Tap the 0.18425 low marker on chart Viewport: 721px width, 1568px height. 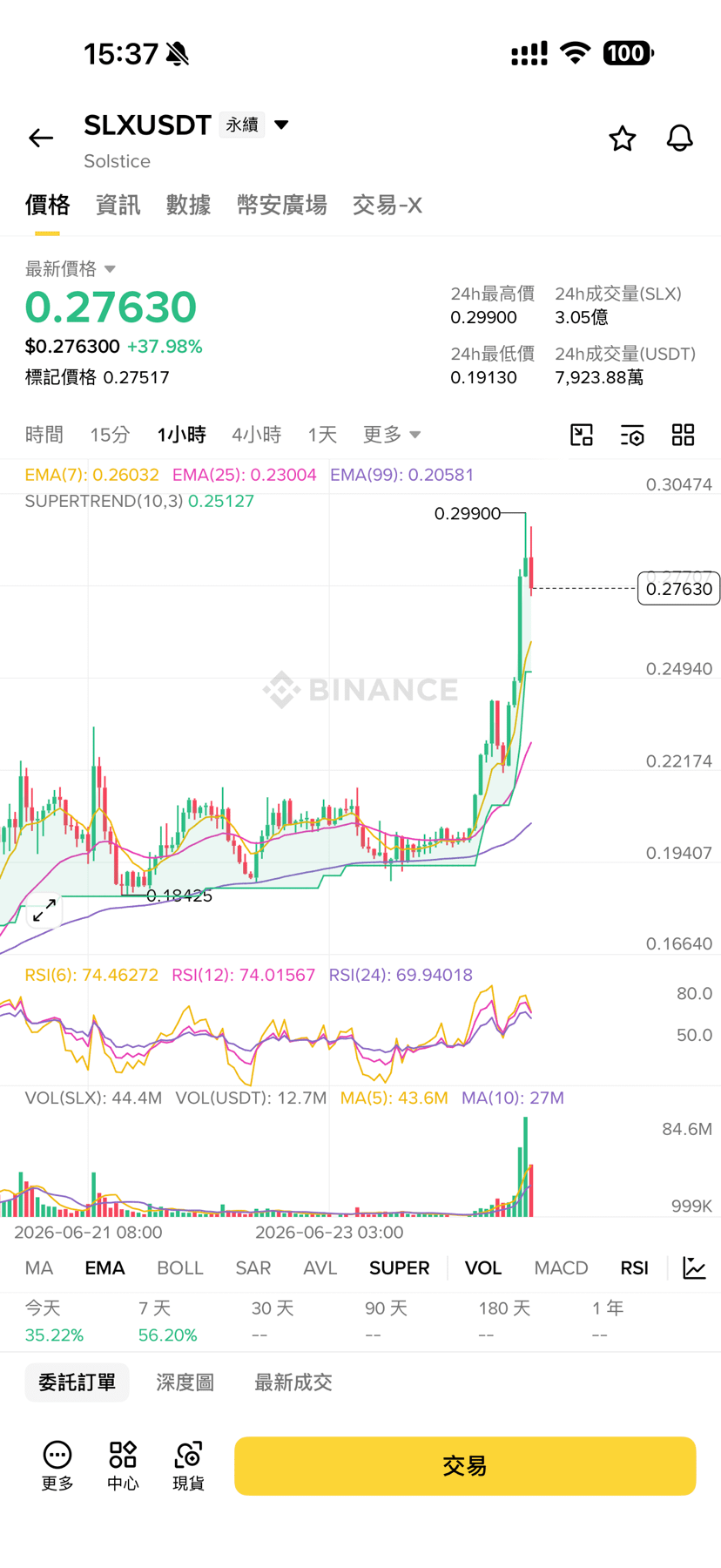click(x=179, y=896)
